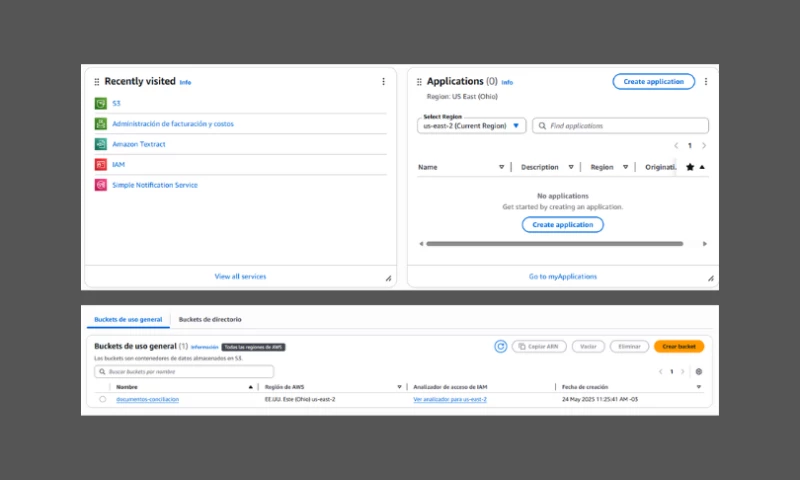Open the Amazon Textract link

click(x=139, y=144)
